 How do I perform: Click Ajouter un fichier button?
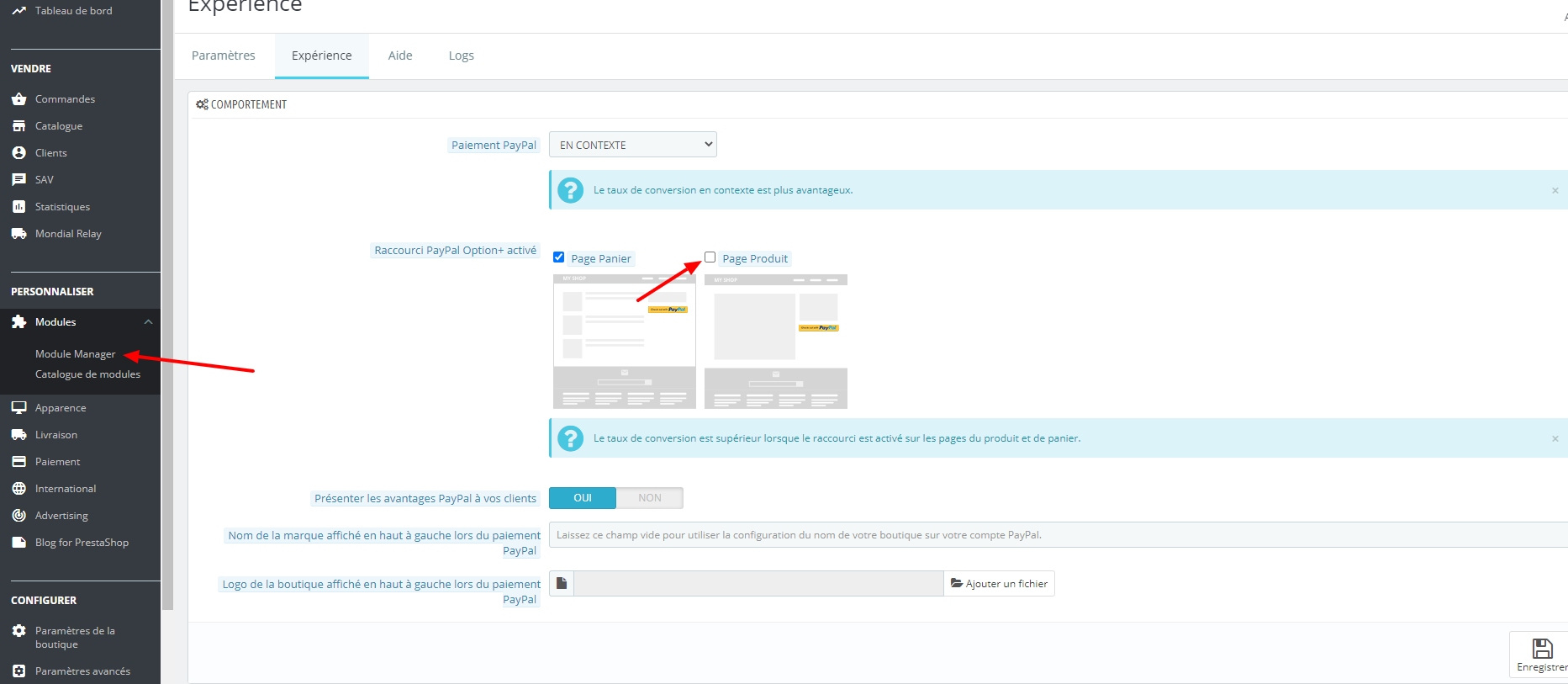[x=1000, y=584]
